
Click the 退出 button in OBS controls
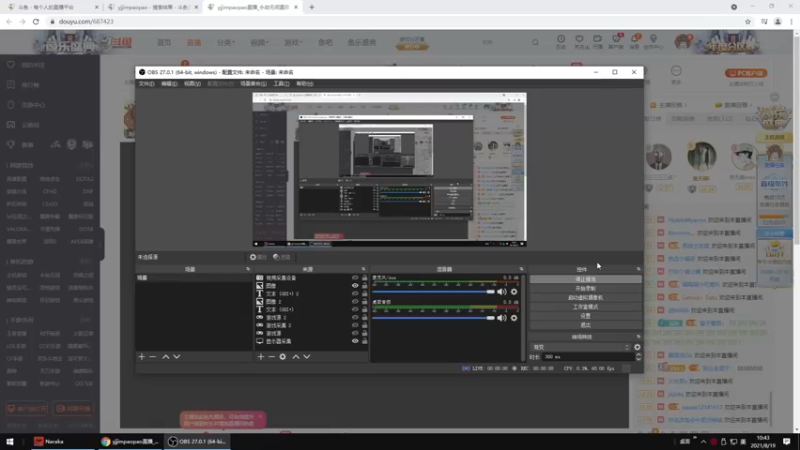(585, 325)
